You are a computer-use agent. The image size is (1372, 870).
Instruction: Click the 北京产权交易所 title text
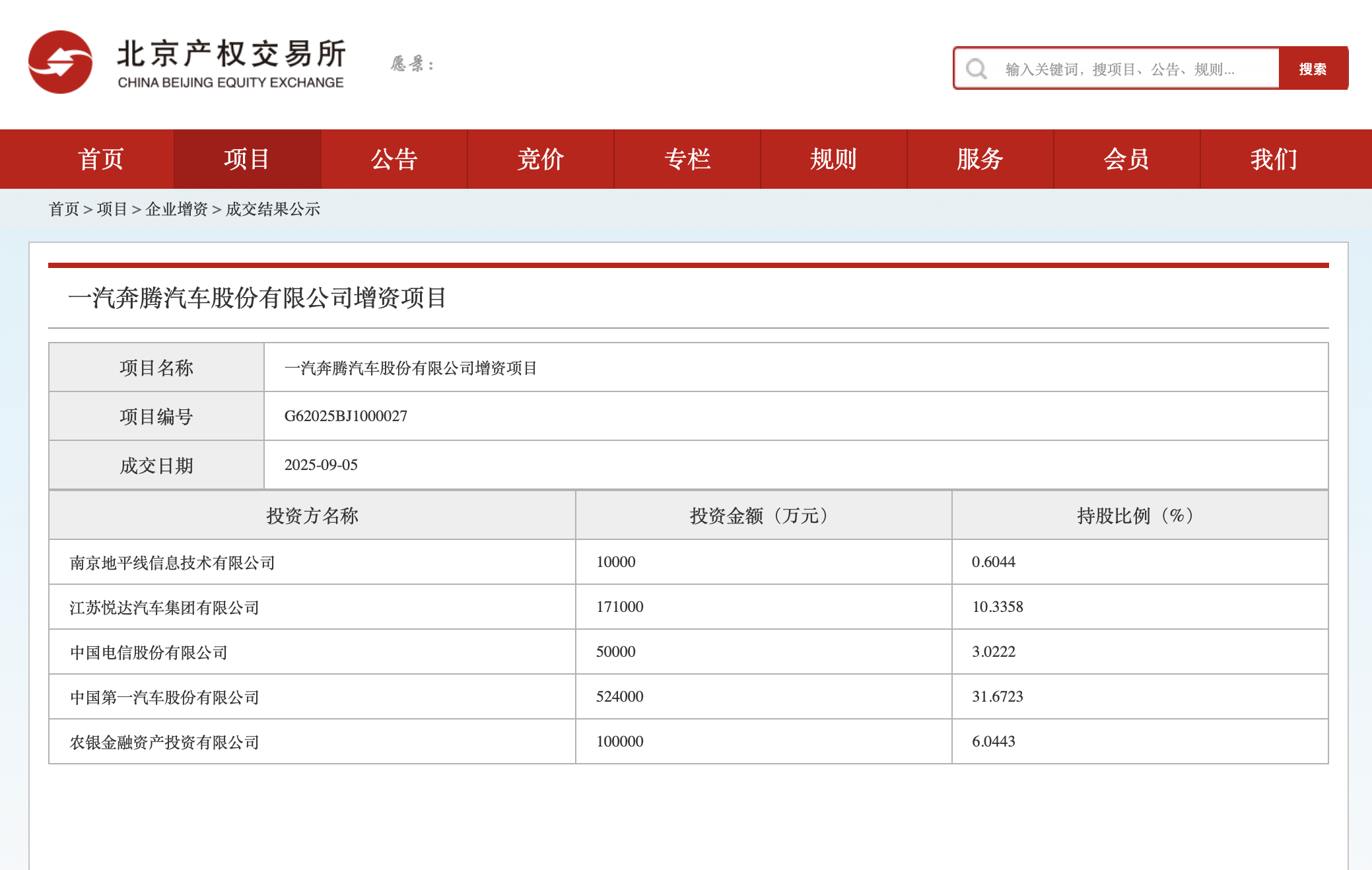[x=231, y=54]
